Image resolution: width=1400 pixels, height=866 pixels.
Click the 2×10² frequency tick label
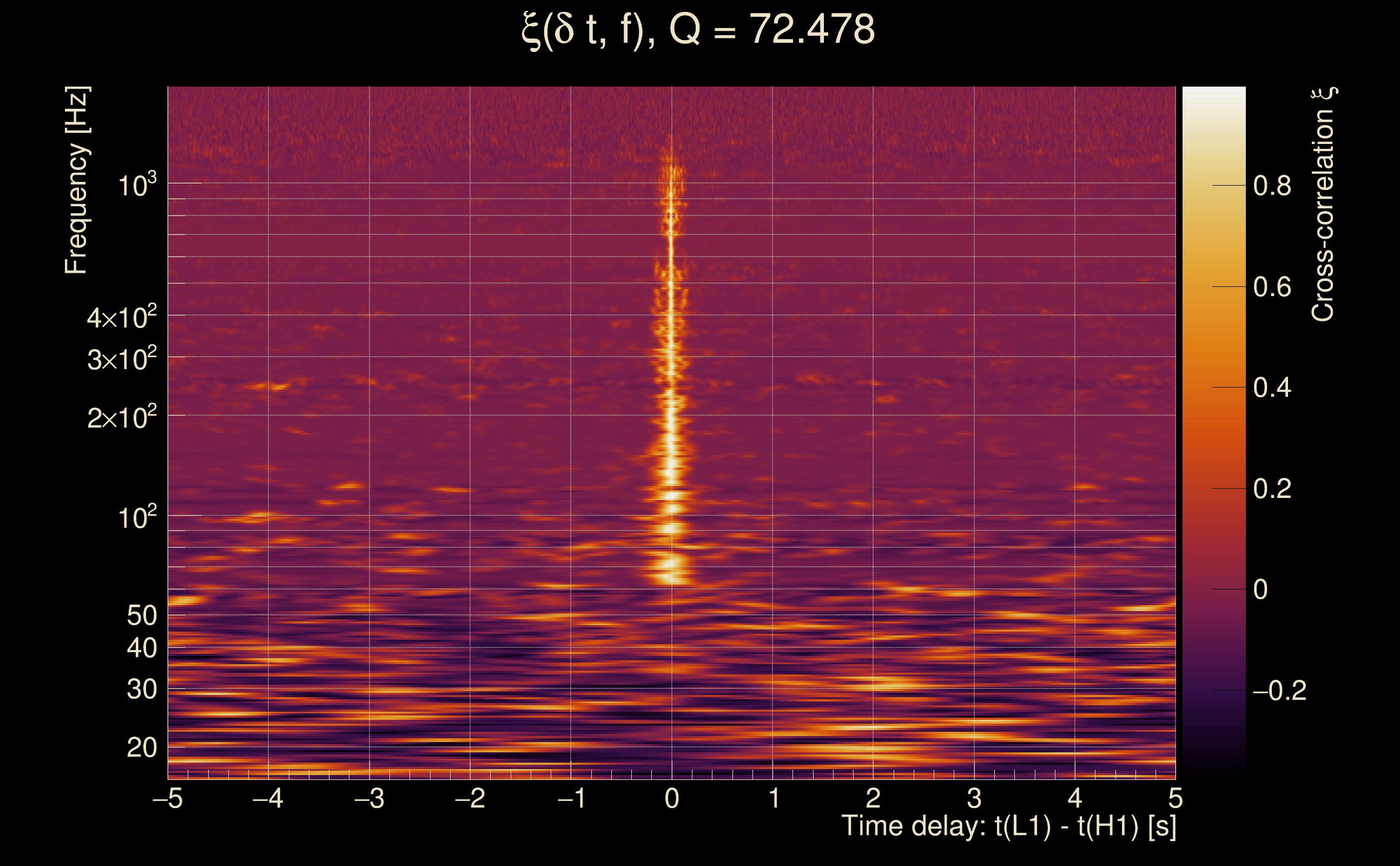(122, 417)
